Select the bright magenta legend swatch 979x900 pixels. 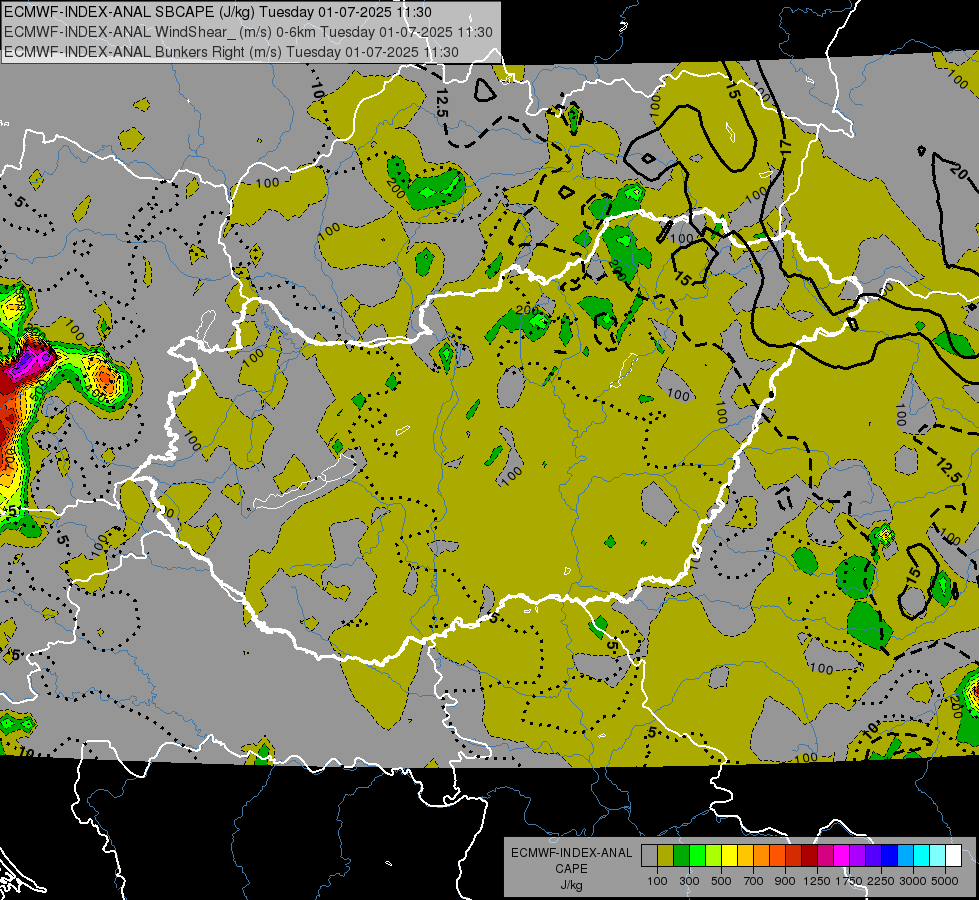click(x=842, y=856)
